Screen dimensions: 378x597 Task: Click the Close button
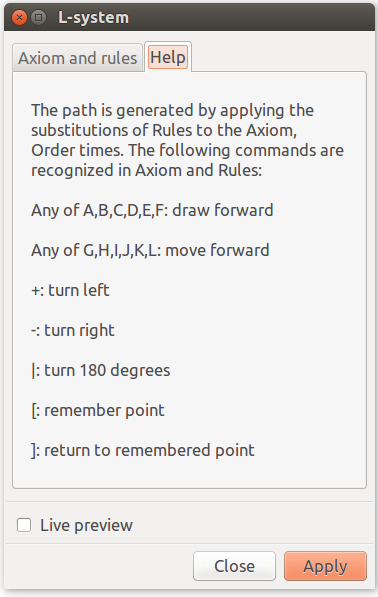point(234,566)
